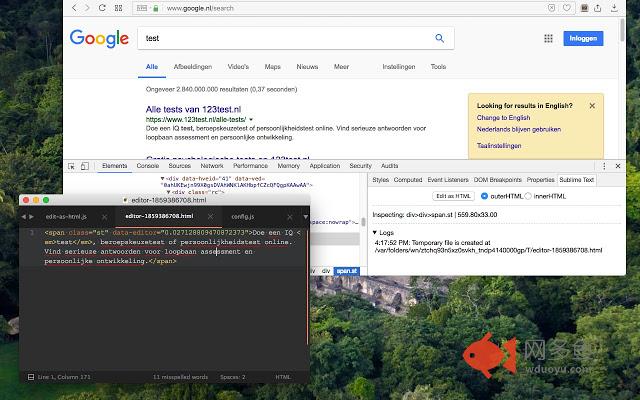
Task: Switch to the DevTools Console tab
Action: coord(148,166)
